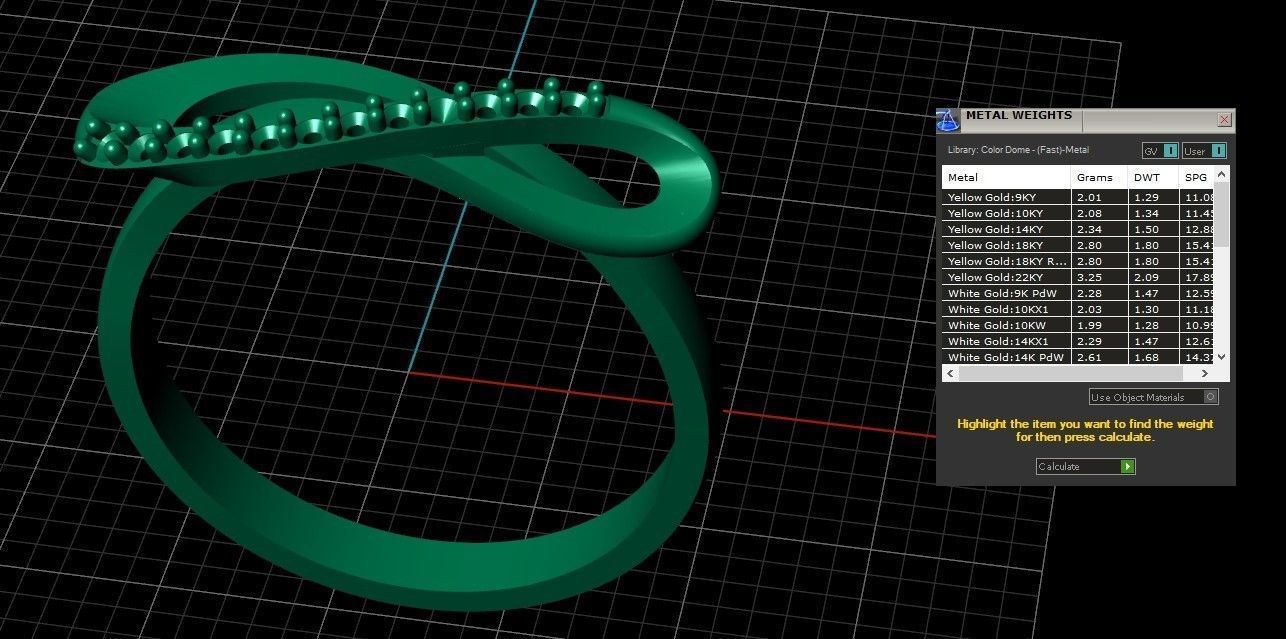The height and width of the screenshot is (639, 1286).
Task: Select the Yellow Gold:22KY row
Action: point(1079,277)
